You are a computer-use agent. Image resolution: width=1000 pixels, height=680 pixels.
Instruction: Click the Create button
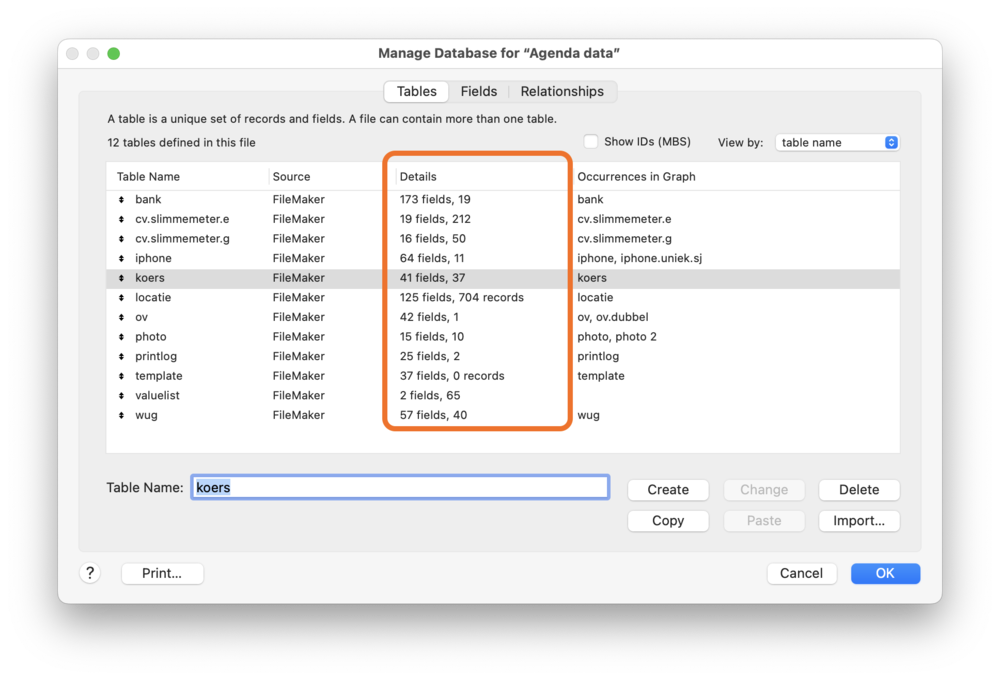click(668, 490)
